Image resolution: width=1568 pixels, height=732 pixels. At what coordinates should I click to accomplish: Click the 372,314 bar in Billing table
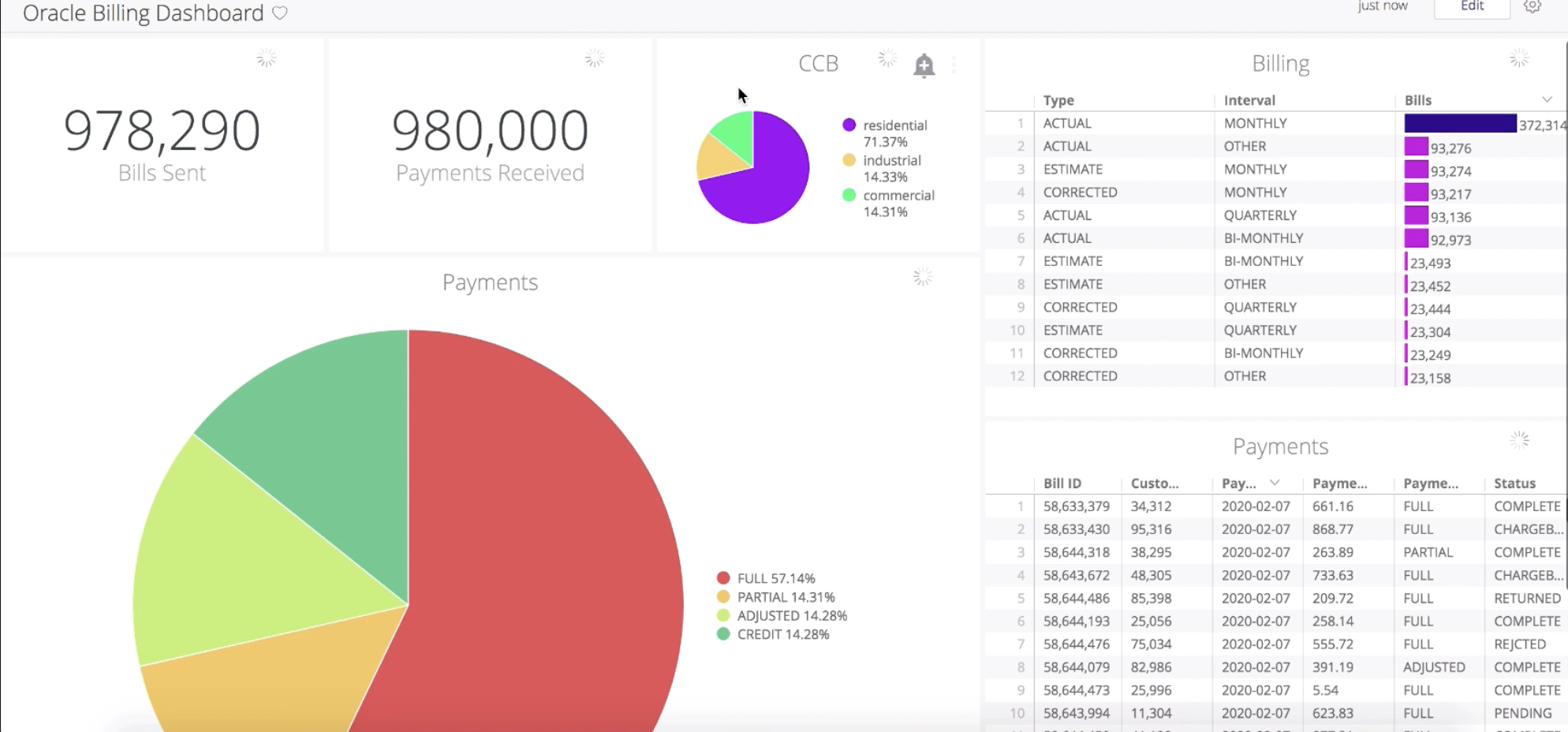1460,124
